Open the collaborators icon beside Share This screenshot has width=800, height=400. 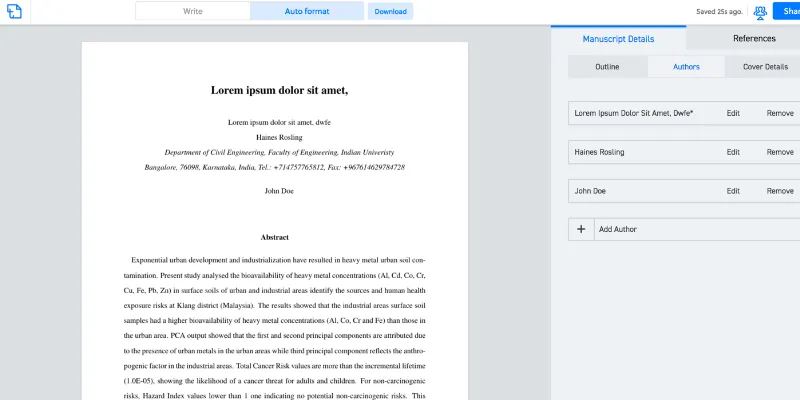click(x=760, y=12)
